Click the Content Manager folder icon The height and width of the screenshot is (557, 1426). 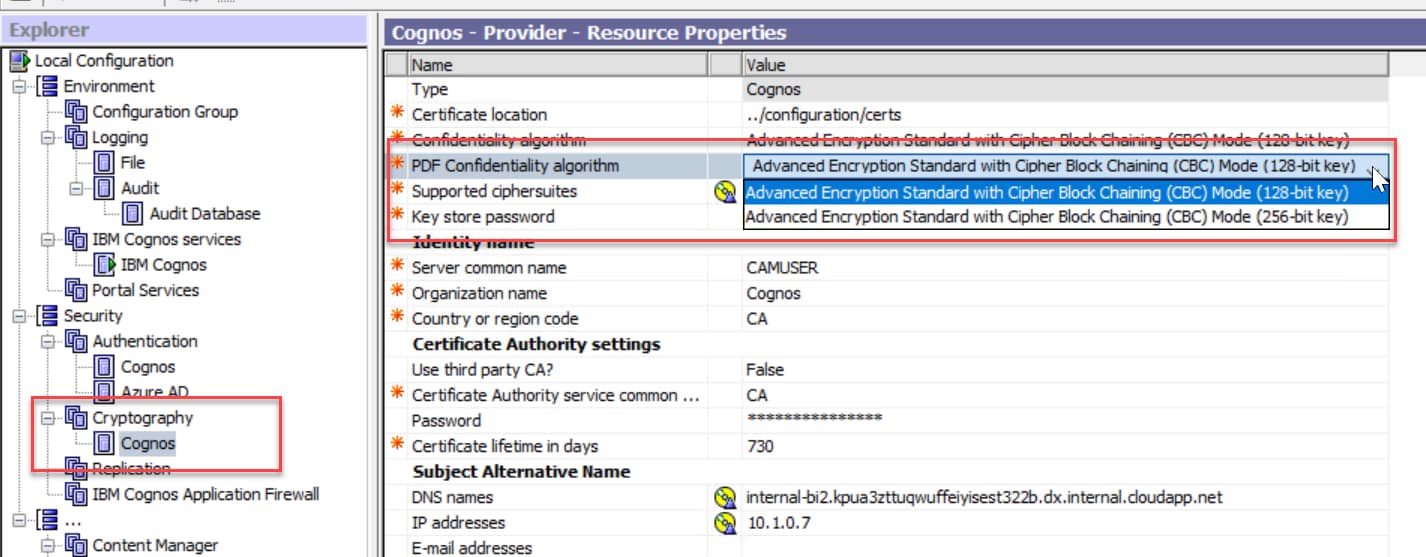(76, 545)
